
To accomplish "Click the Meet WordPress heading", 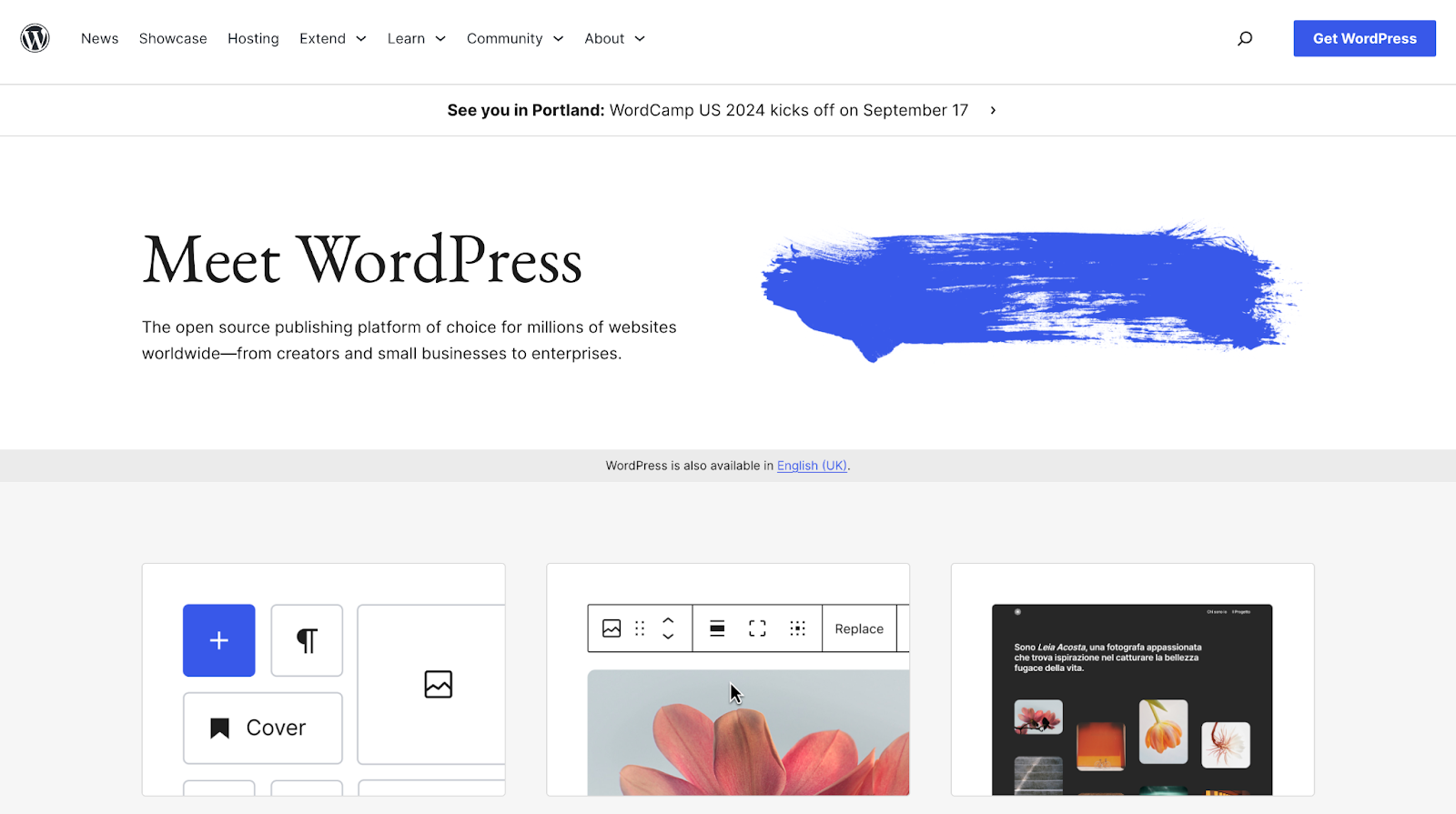I will (x=362, y=260).
